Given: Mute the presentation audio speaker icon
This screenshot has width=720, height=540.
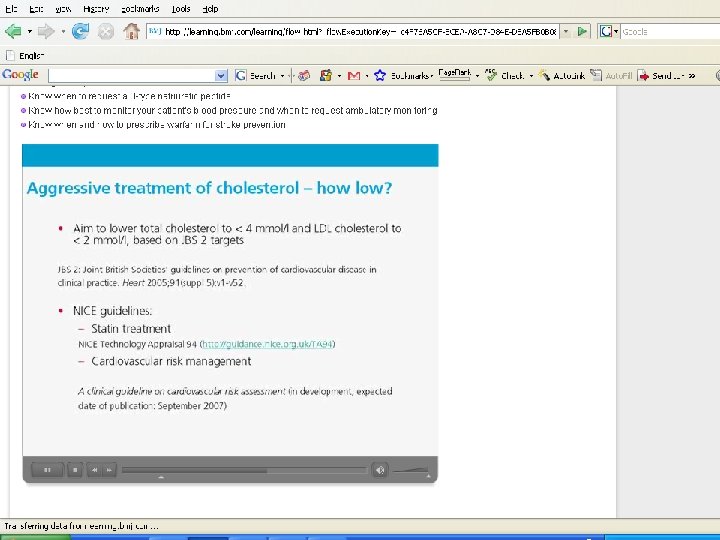Looking at the screenshot, I should click(380, 470).
